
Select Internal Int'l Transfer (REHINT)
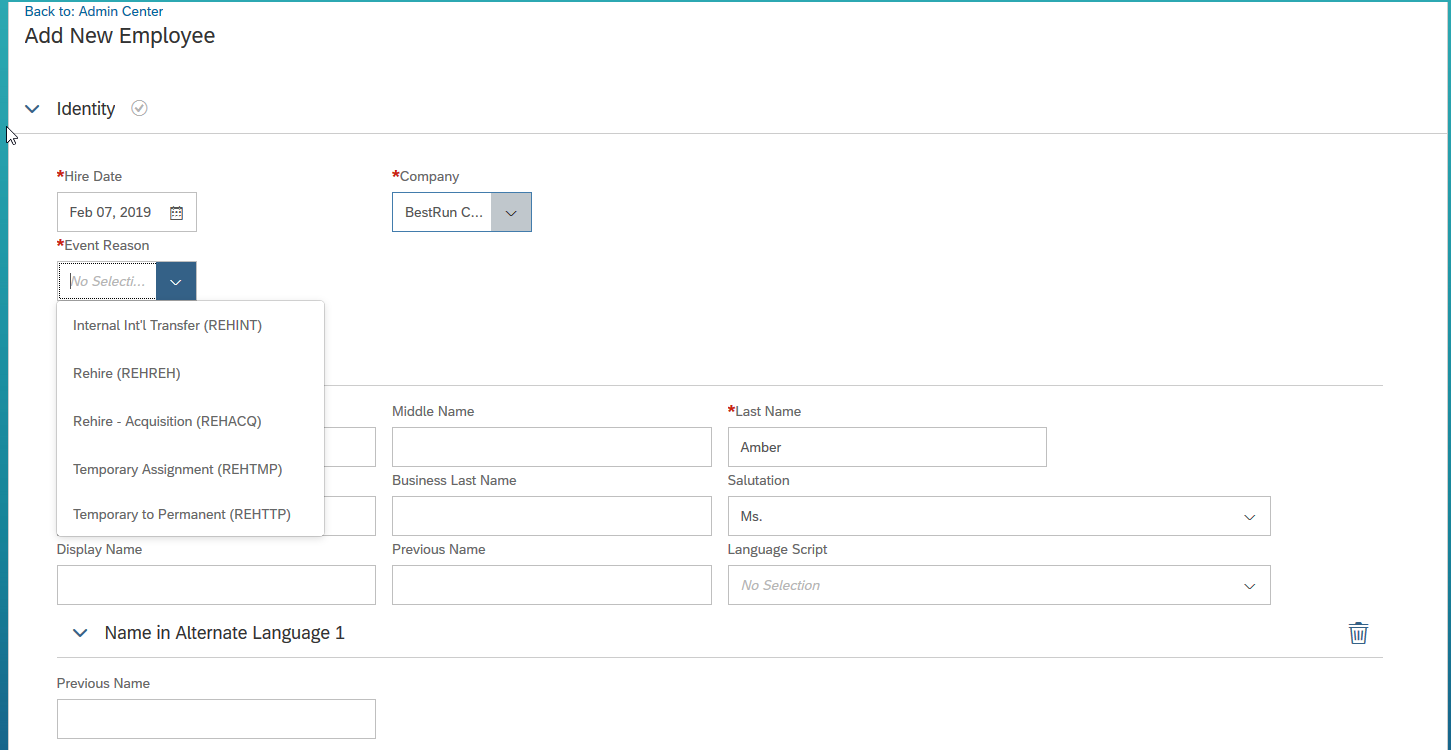(190, 325)
